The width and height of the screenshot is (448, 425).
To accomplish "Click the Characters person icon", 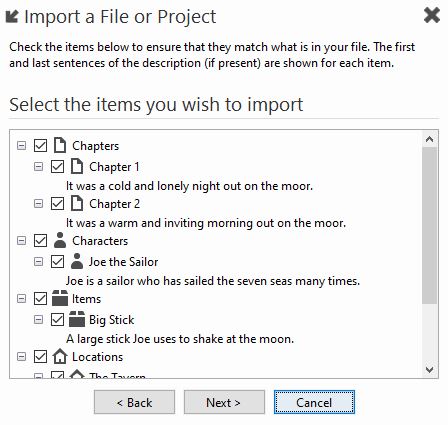I will [60, 240].
